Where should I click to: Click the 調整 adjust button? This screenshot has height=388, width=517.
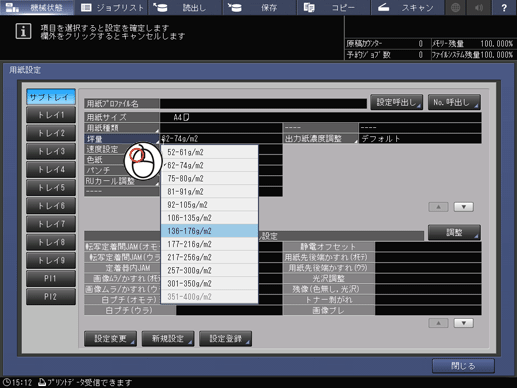pyautogui.click(x=454, y=232)
